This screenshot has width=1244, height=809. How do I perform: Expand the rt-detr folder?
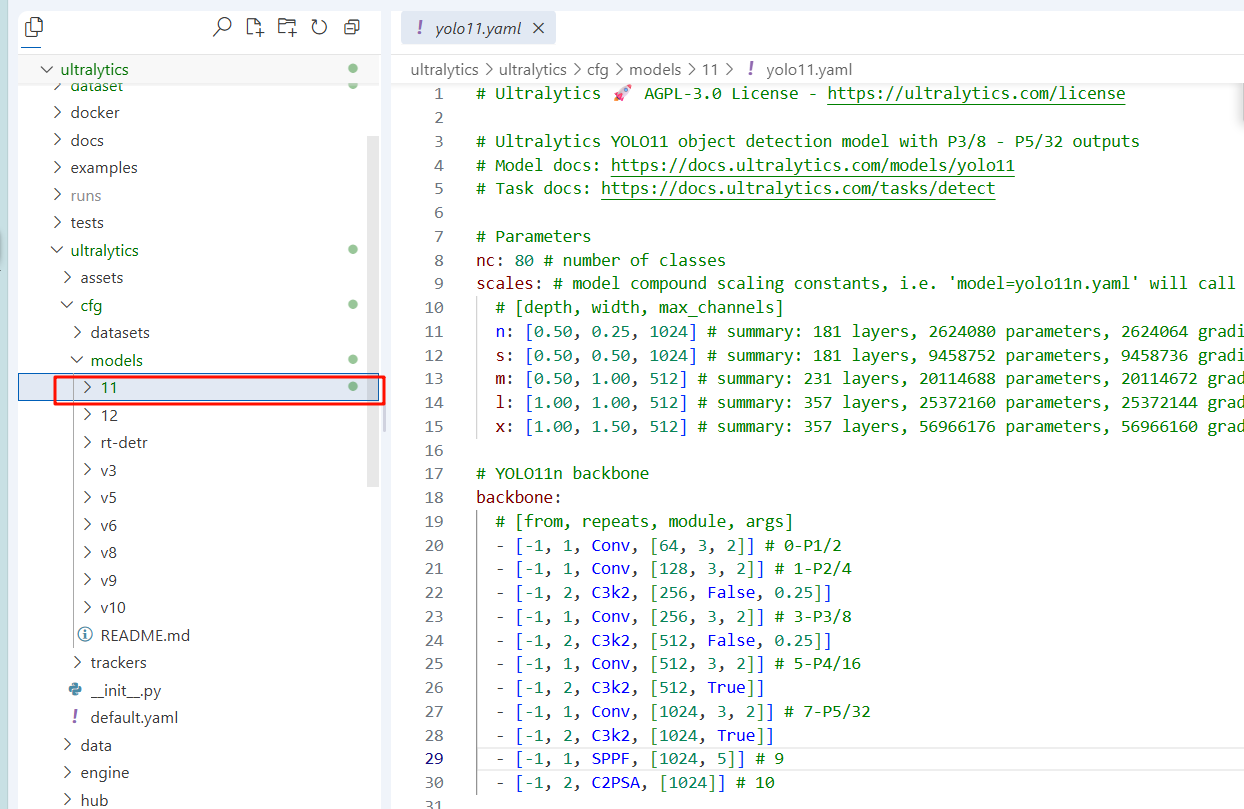point(123,442)
